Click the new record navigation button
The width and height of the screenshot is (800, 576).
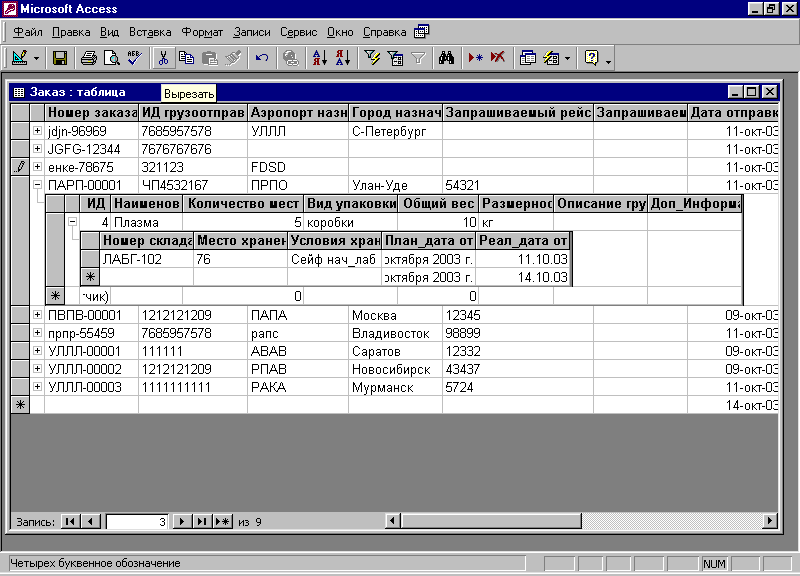(222, 521)
